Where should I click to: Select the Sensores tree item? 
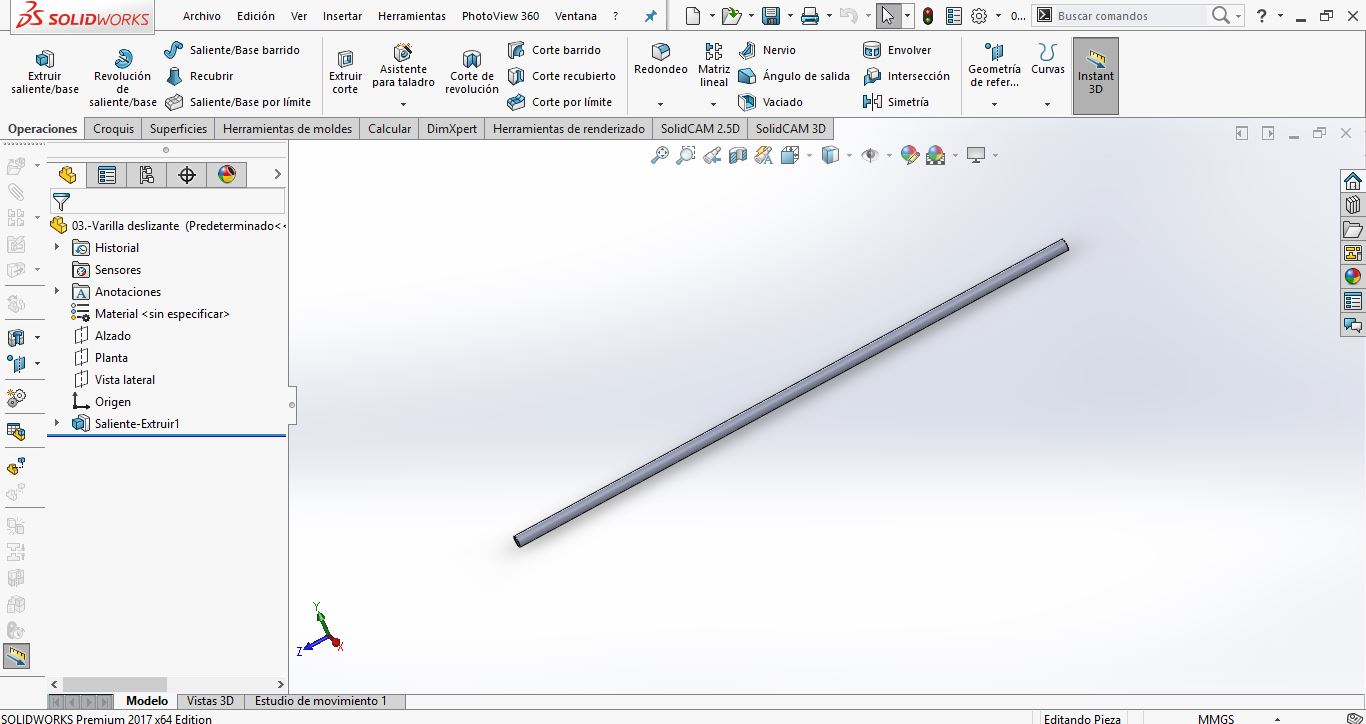pos(107,270)
